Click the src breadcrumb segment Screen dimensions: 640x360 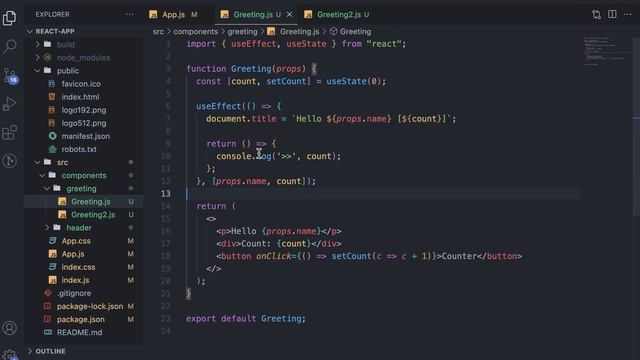(158, 31)
